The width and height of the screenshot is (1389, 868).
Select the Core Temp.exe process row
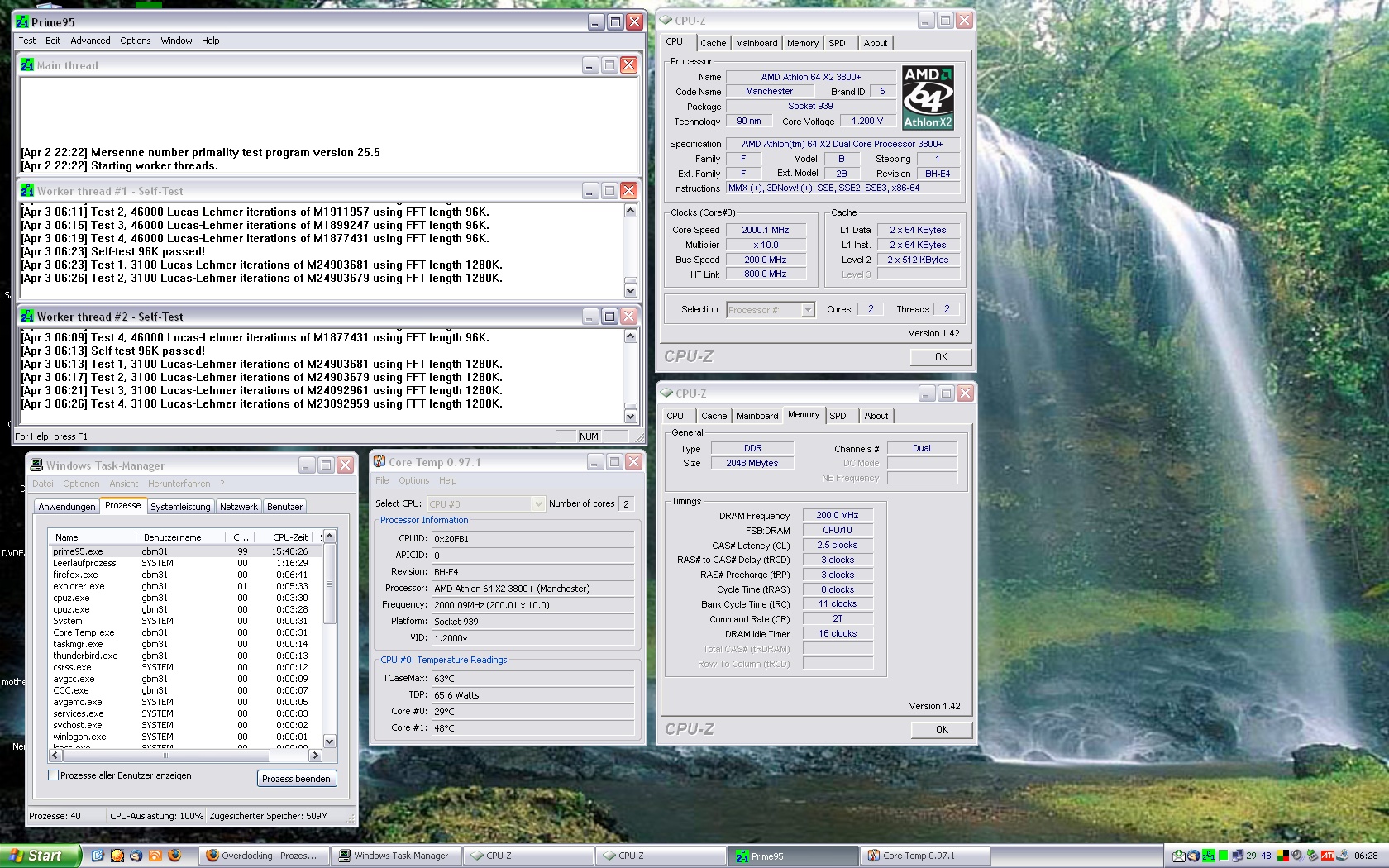[184, 632]
